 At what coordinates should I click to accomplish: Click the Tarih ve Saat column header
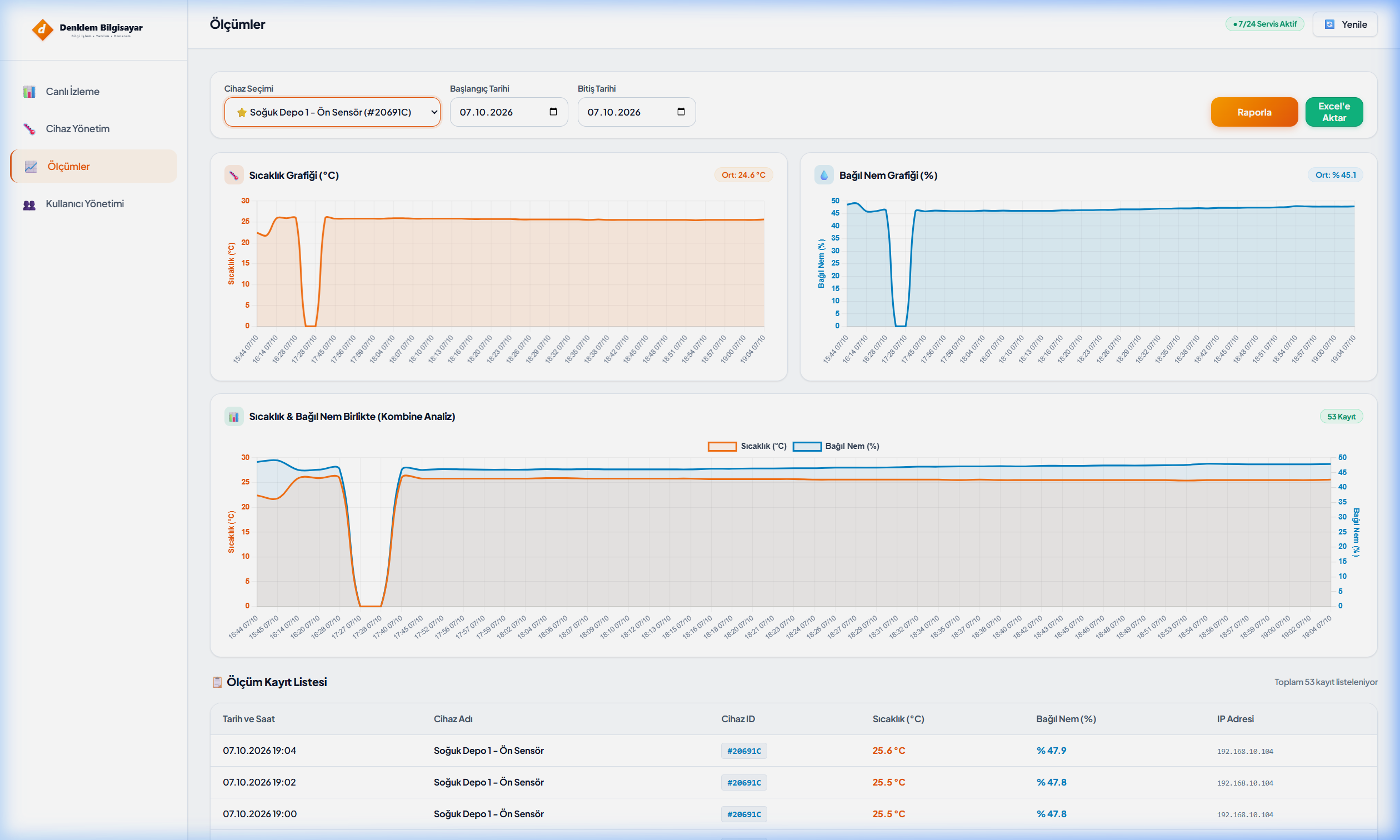click(x=248, y=719)
